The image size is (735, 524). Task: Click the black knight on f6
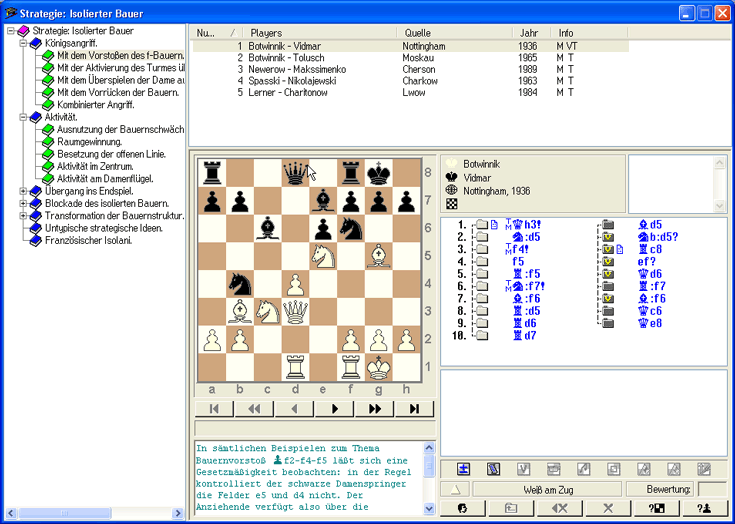pos(351,229)
